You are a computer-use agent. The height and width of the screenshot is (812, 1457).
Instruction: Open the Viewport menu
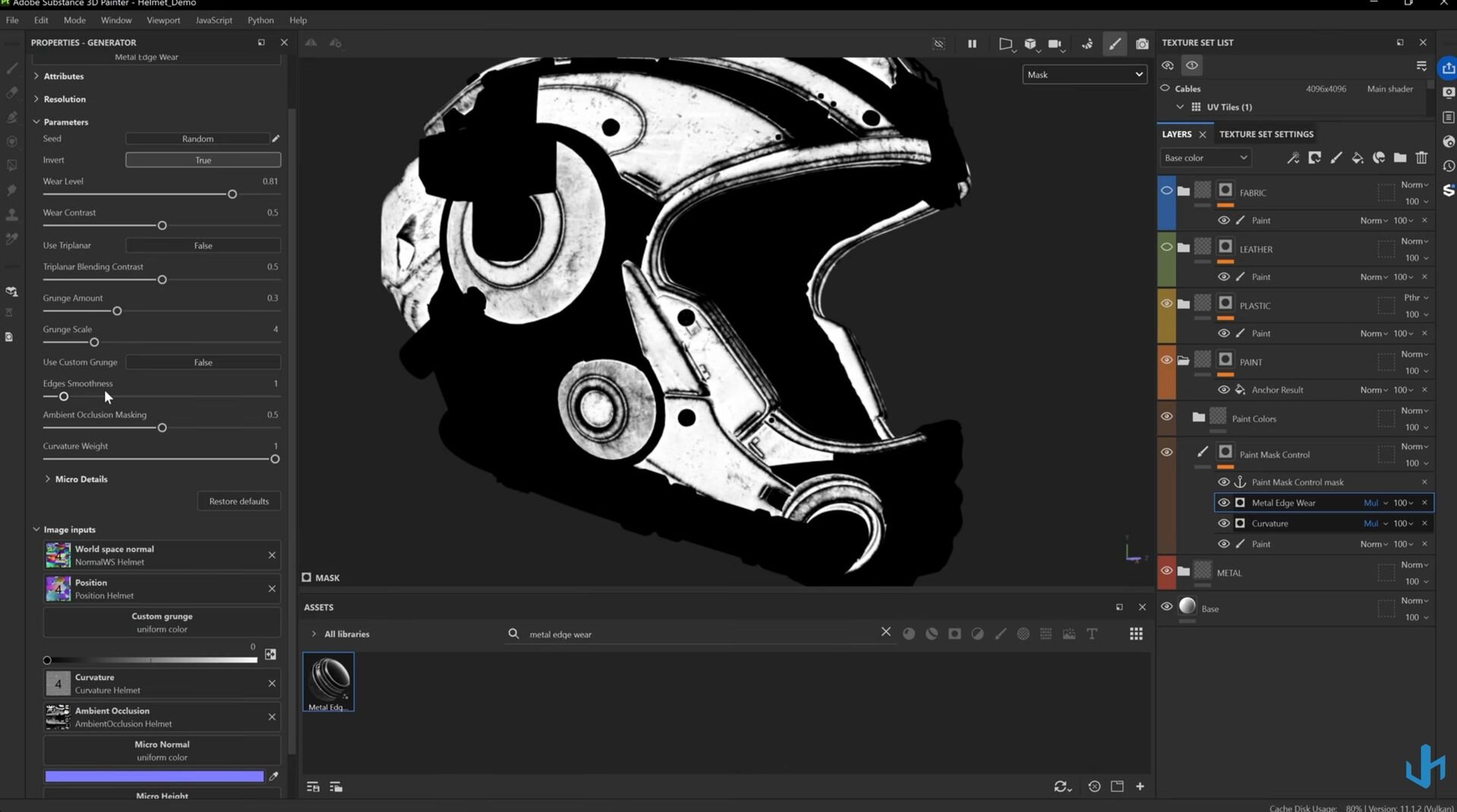[x=163, y=20]
